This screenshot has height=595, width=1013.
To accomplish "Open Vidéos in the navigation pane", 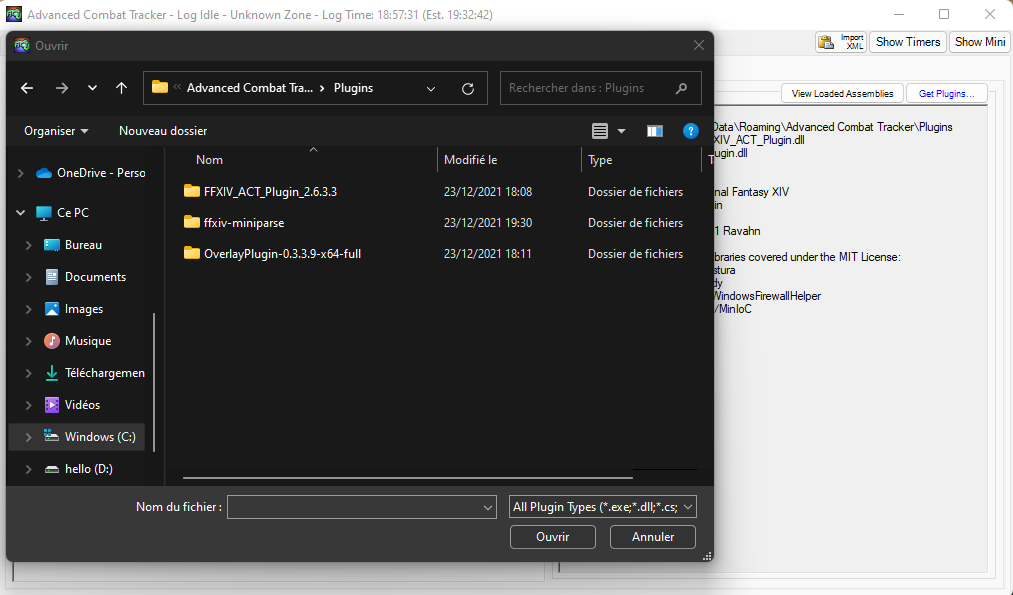I will [82, 404].
